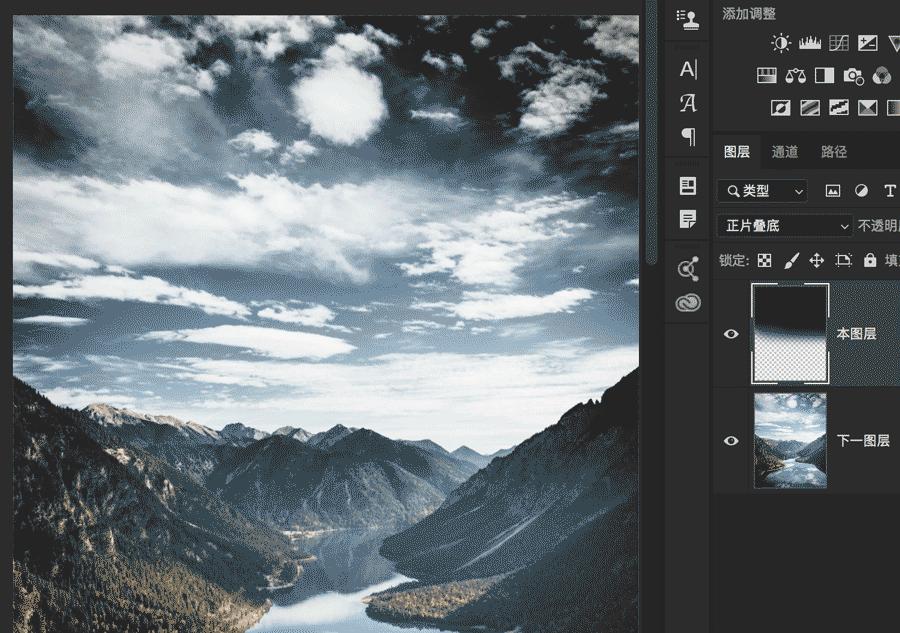Select the 本图层 gradient thumbnail

click(790, 333)
